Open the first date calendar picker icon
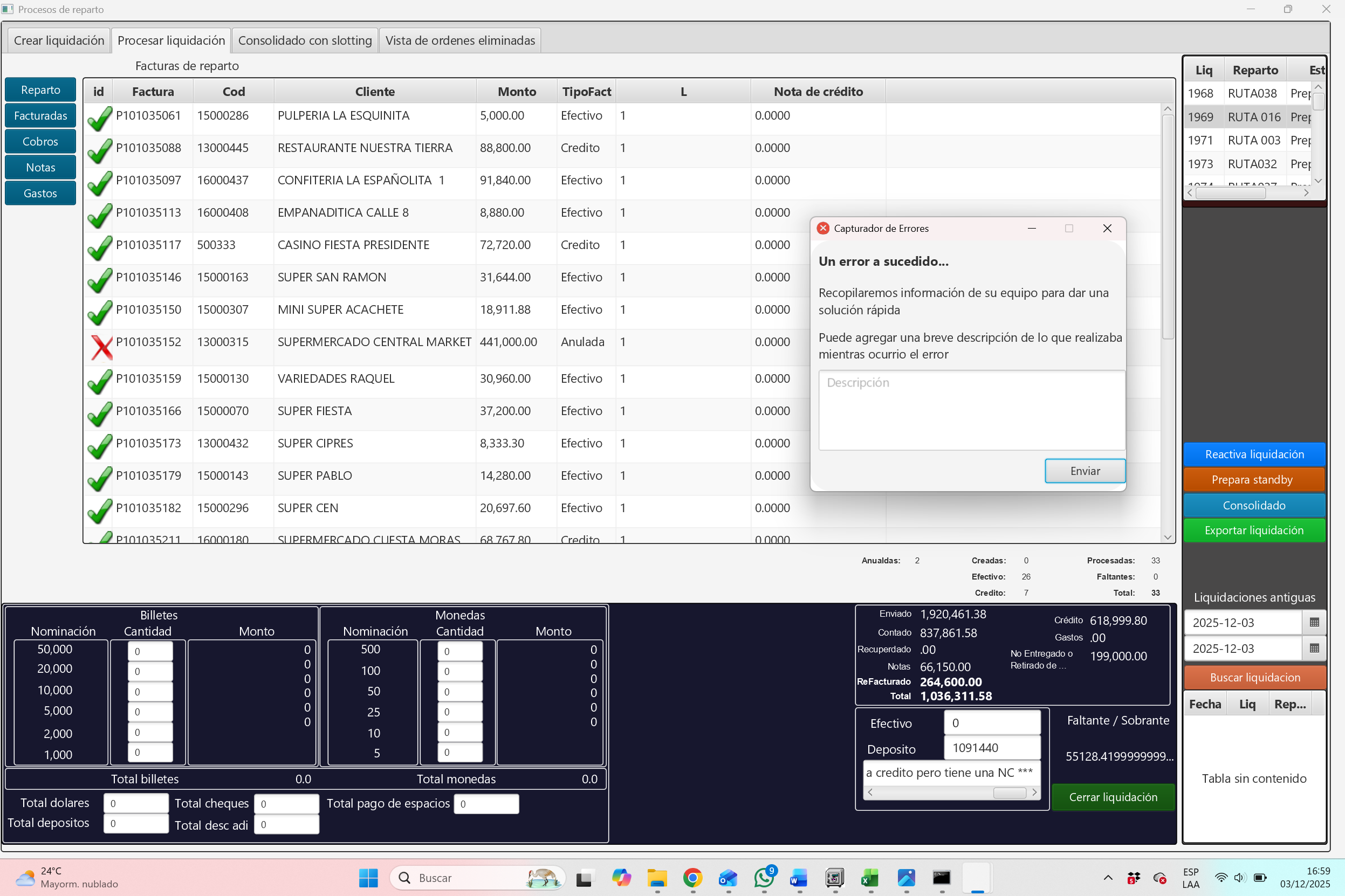Viewport: 1345px width, 896px height. click(x=1314, y=622)
